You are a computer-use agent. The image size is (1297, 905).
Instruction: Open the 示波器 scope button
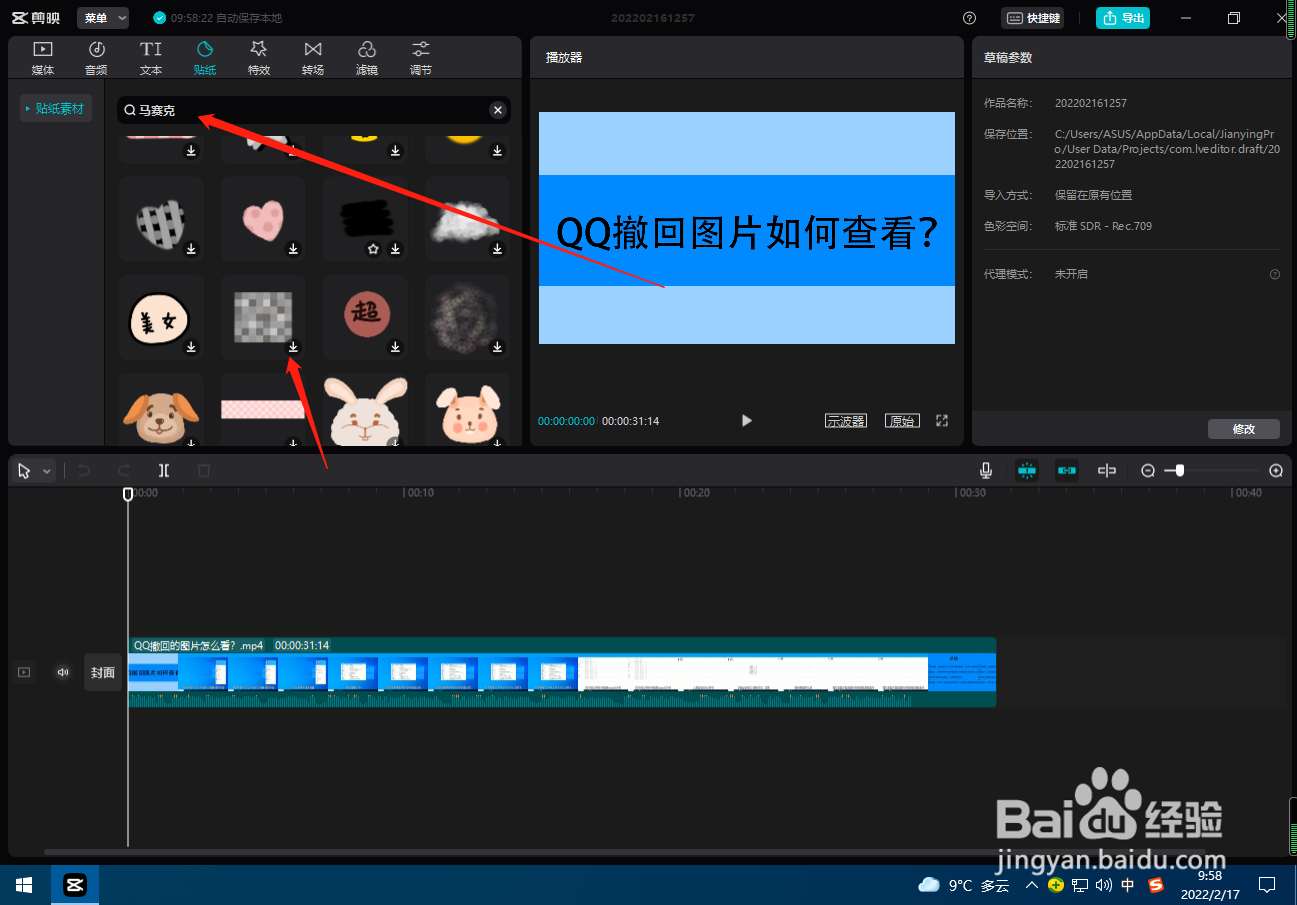click(845, 421)
